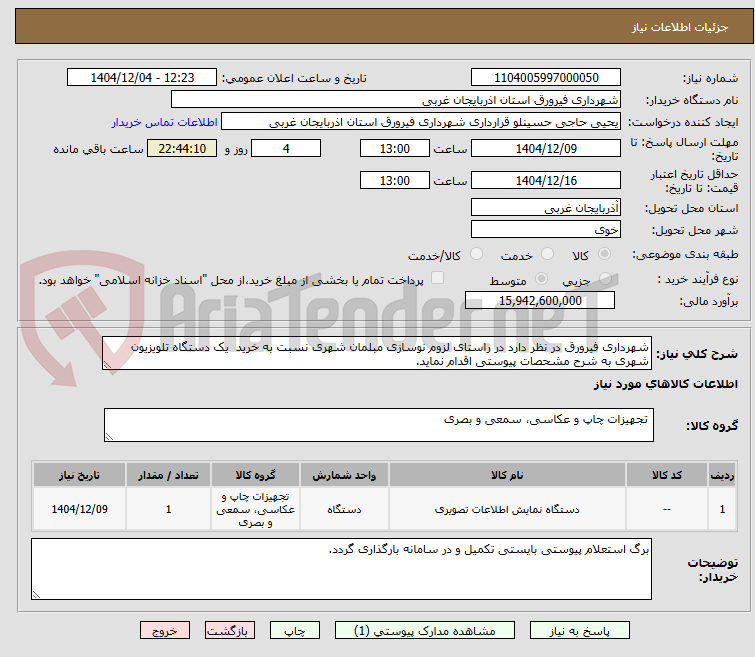
Task: Click the delivery city field خوی
Action: 546,229
